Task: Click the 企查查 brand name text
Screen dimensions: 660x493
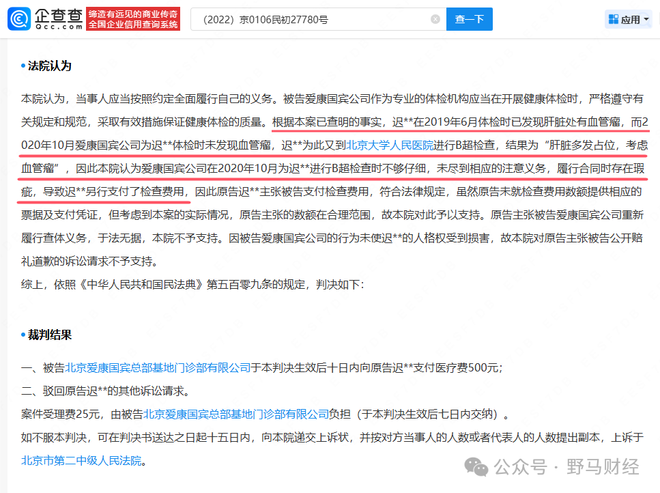Action: point(59,16)
